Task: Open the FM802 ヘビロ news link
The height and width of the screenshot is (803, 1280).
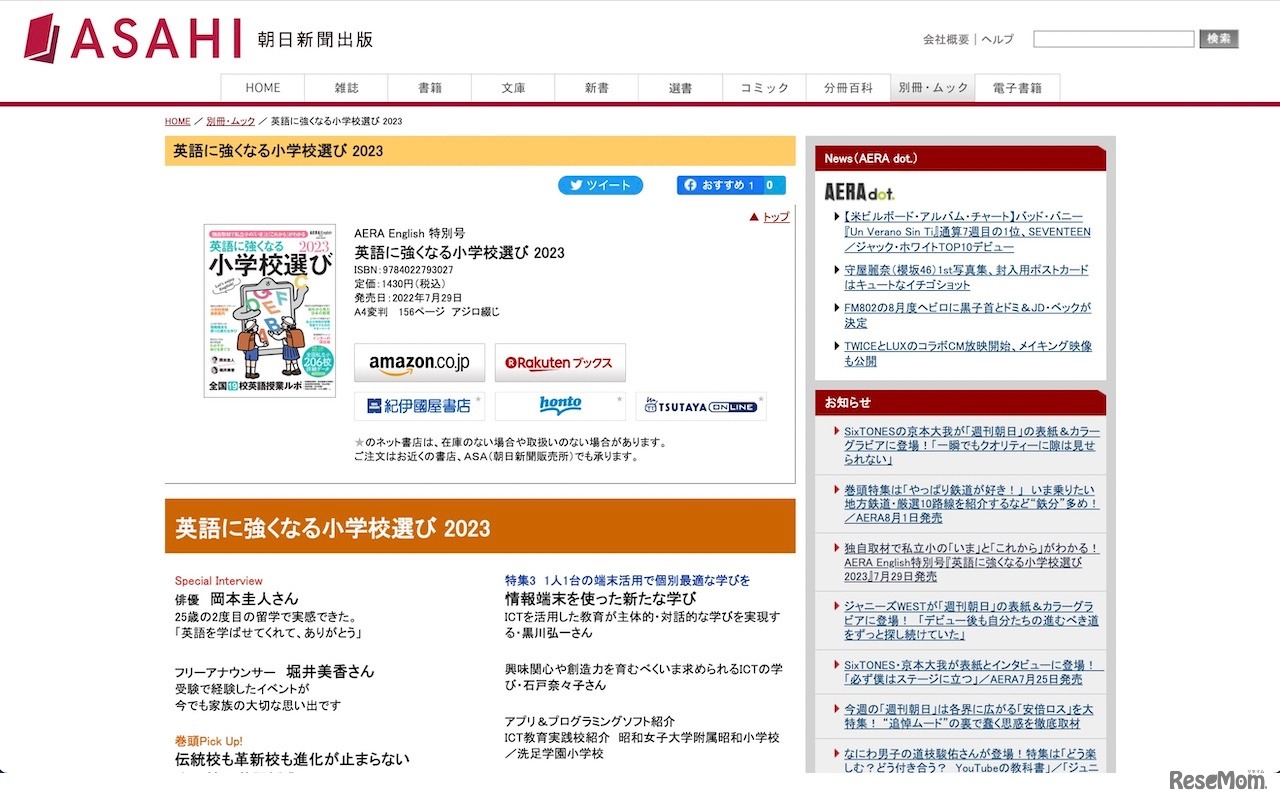Action: click(967, 315)
